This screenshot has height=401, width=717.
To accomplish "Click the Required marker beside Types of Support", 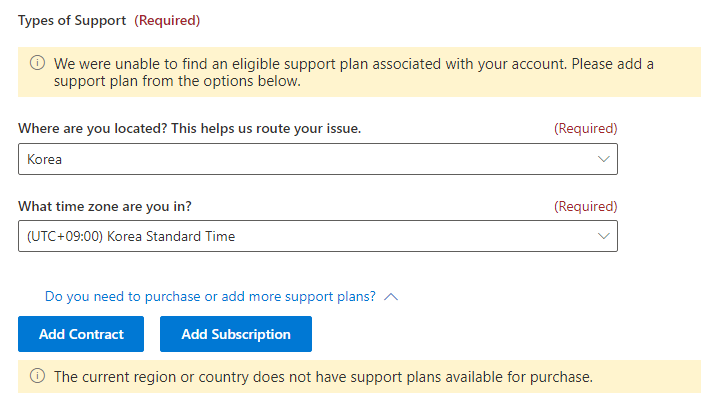I will (167, 20).
